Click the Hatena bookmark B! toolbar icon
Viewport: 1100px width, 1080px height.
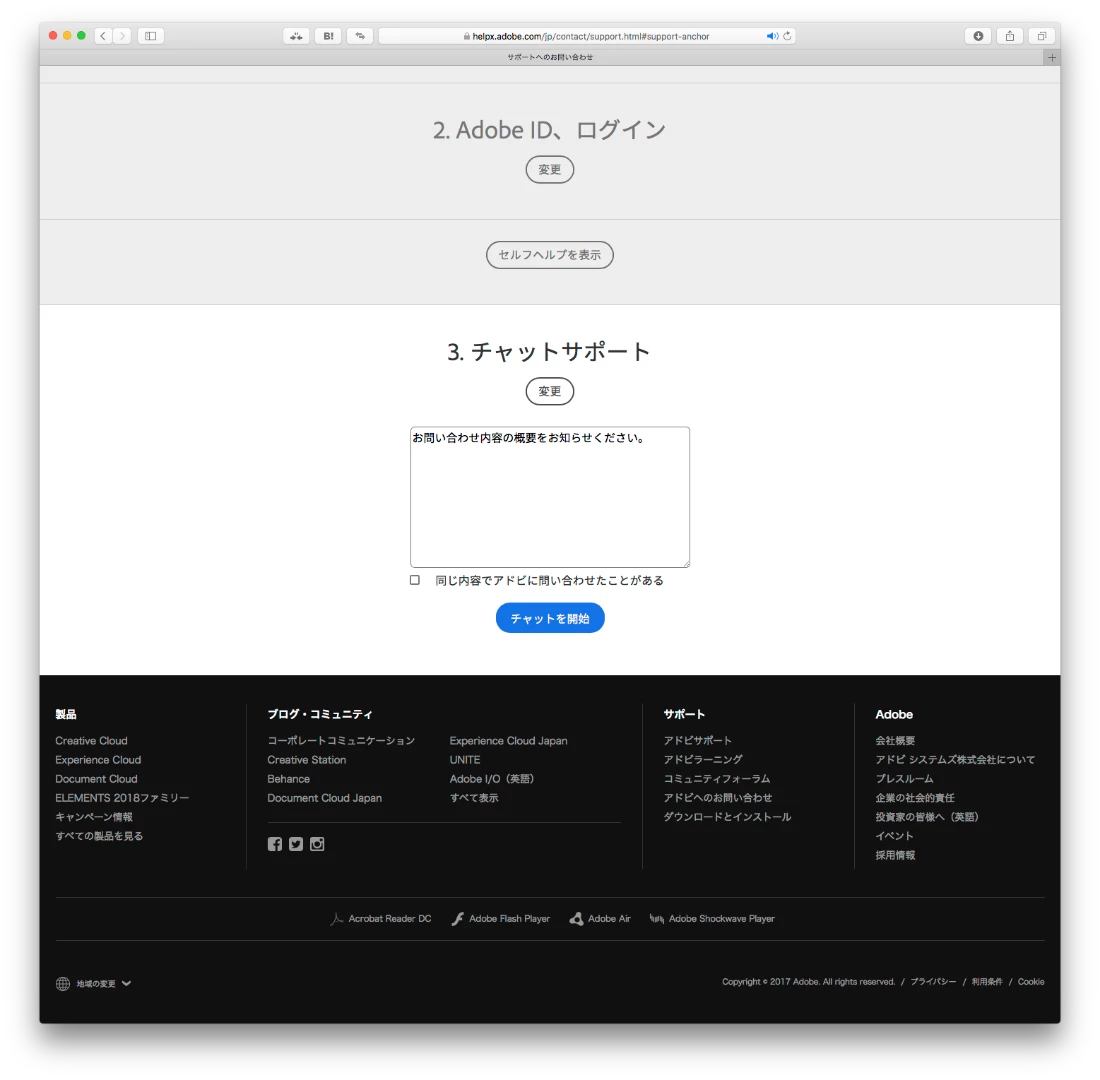click(328, 36)
